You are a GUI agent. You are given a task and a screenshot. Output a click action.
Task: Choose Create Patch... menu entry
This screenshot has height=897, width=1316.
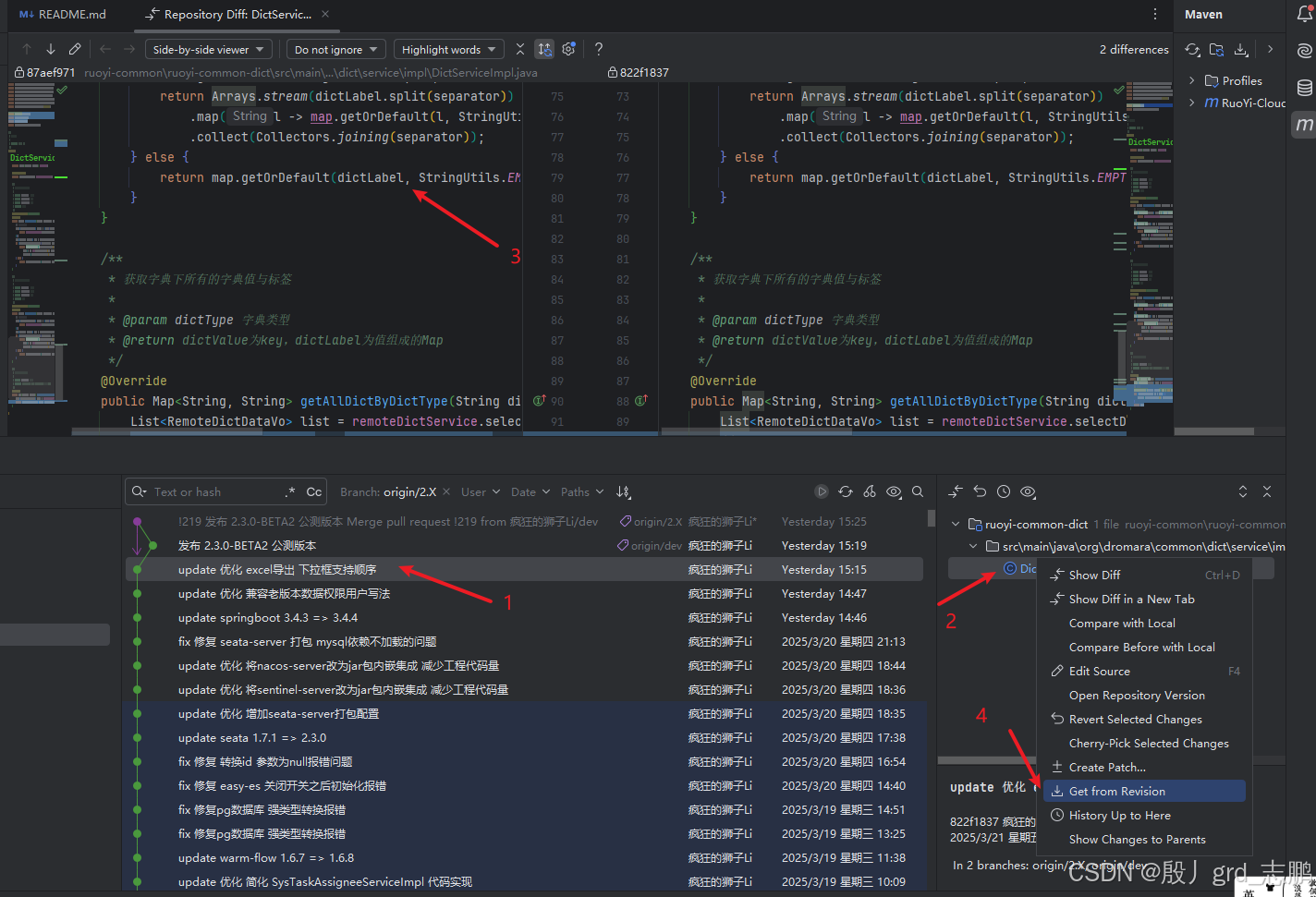[x=1145, y=767]
